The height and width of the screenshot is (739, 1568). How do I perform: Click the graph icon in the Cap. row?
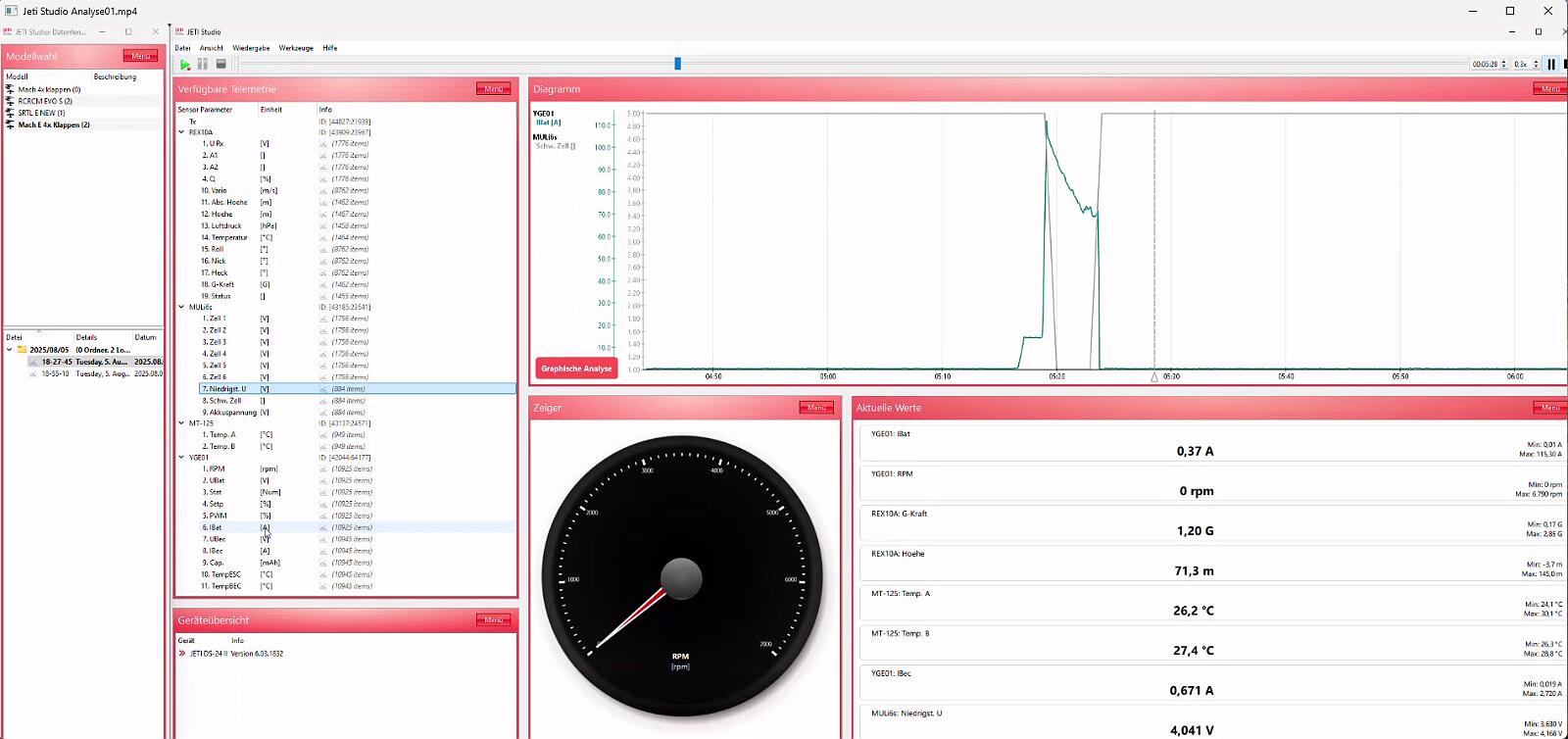(323, 563)
